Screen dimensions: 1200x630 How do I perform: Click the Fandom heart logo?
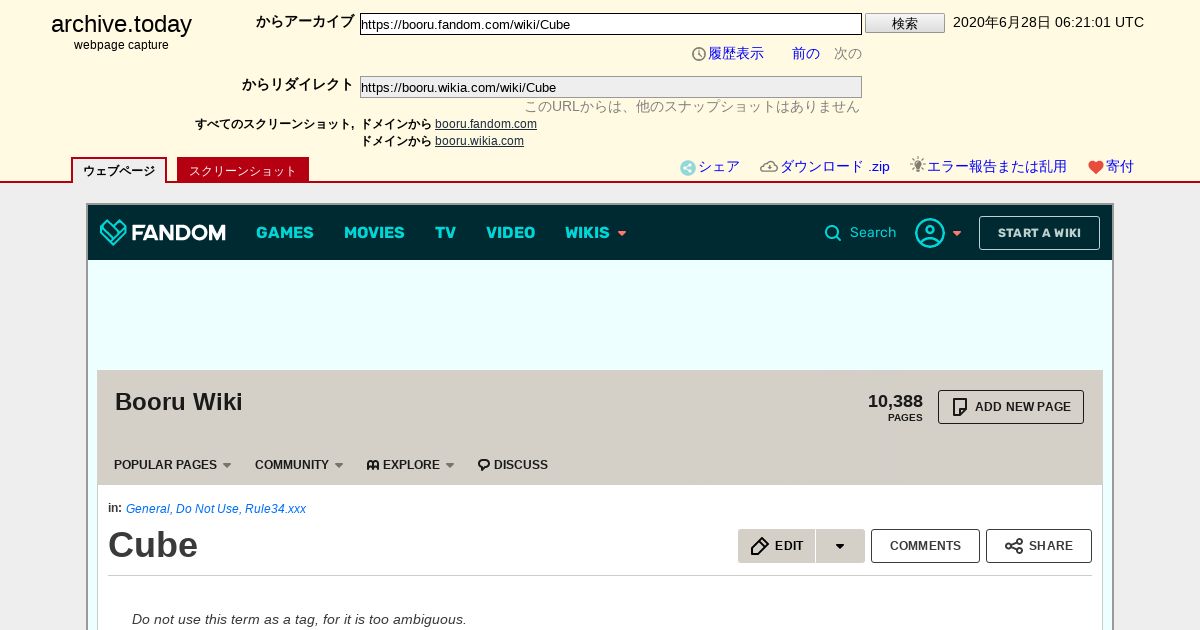tap(113, 233)
